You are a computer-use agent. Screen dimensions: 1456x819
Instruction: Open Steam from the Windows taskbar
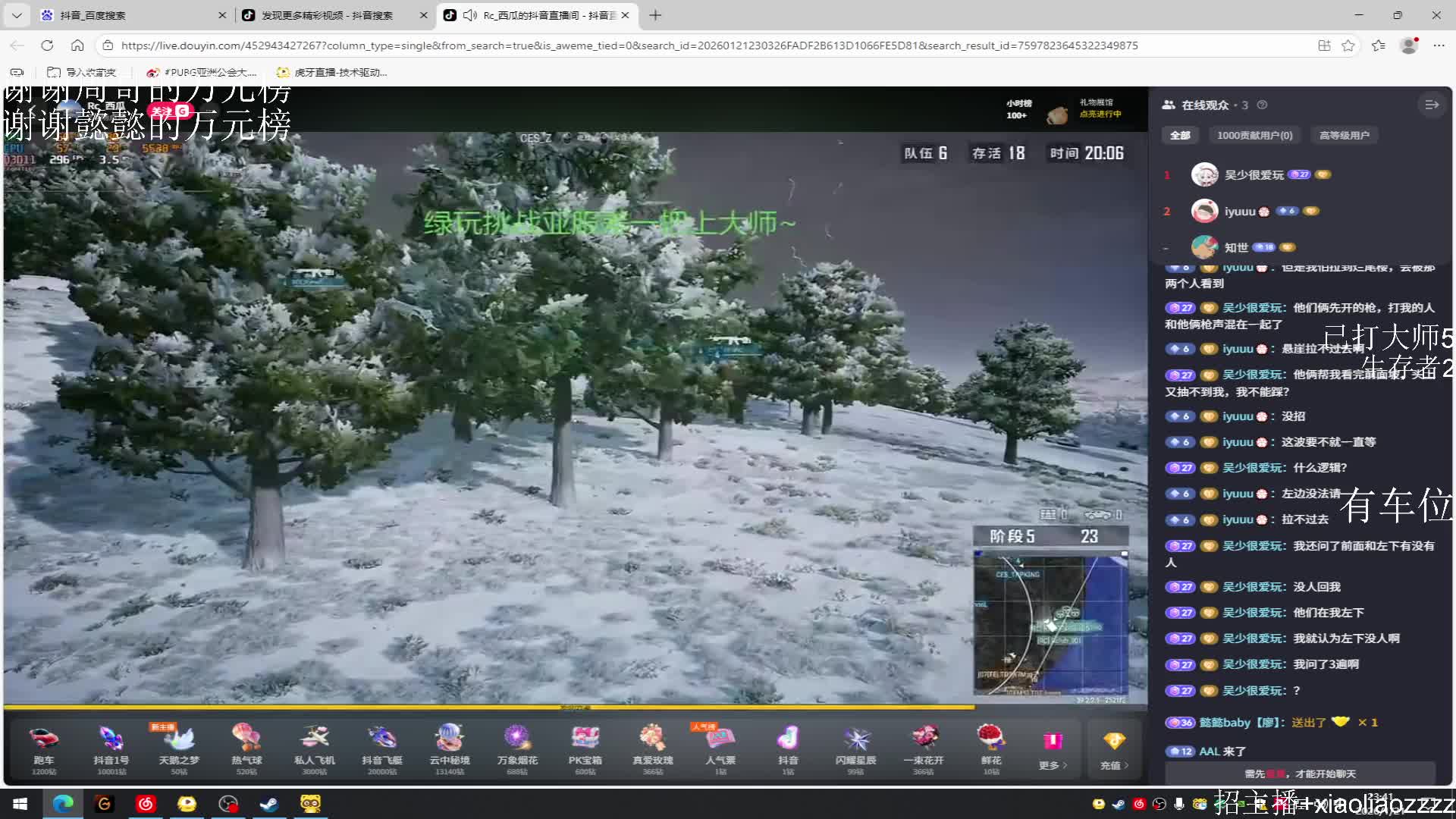point(269,804)
